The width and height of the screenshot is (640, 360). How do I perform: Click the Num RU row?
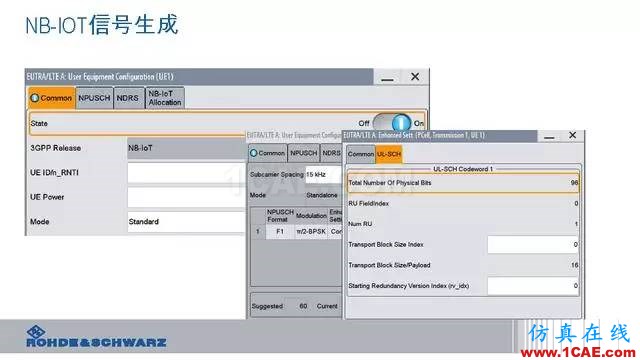point(463,224)
